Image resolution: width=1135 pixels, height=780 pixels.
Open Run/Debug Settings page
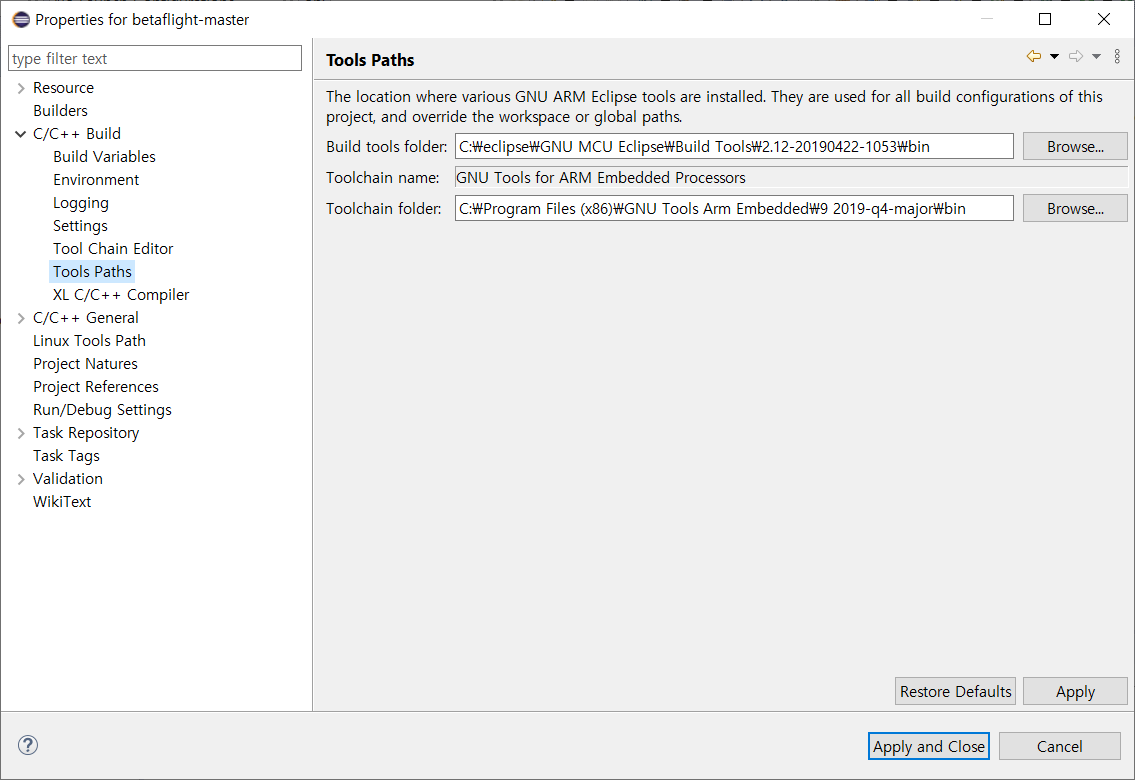(102, 410)
